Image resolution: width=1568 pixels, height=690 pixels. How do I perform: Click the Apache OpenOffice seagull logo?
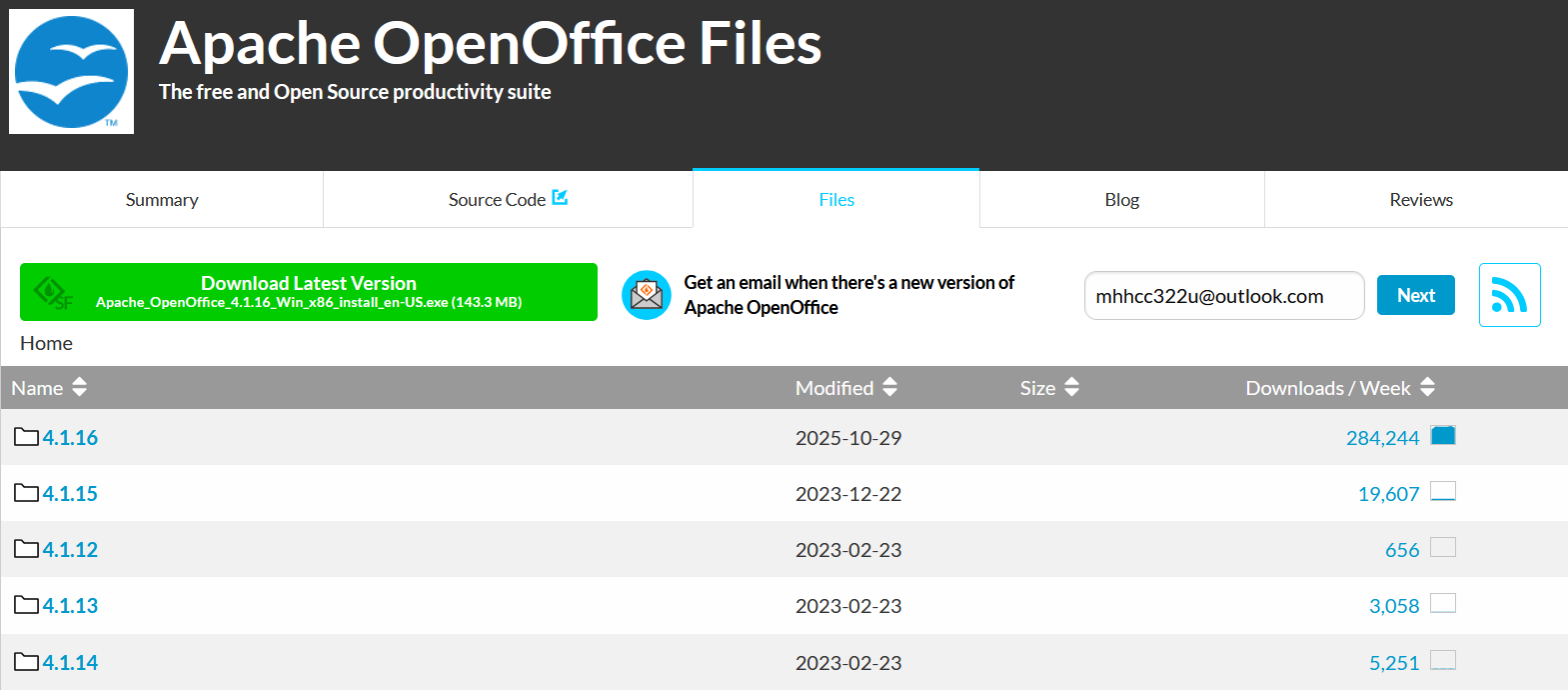pyautogui.click(x=71, y=72)
